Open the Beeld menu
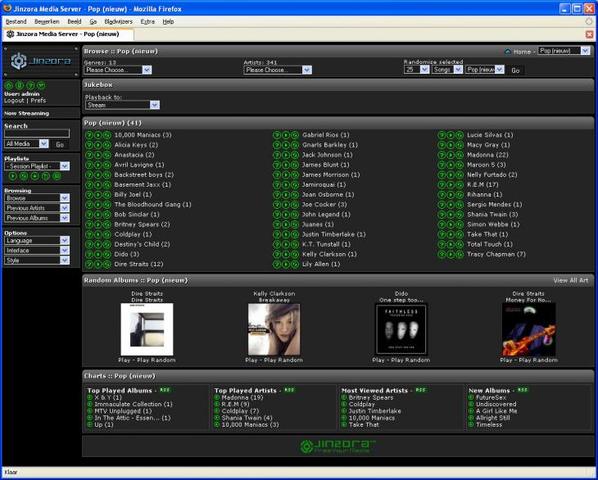Viewport: 598px width, 480px height. (x=74, y=22)
